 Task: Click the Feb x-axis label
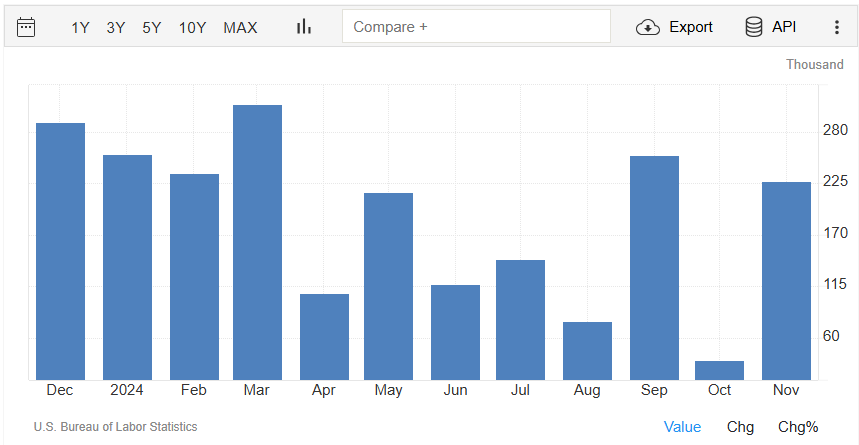click(x=194, y=390)
